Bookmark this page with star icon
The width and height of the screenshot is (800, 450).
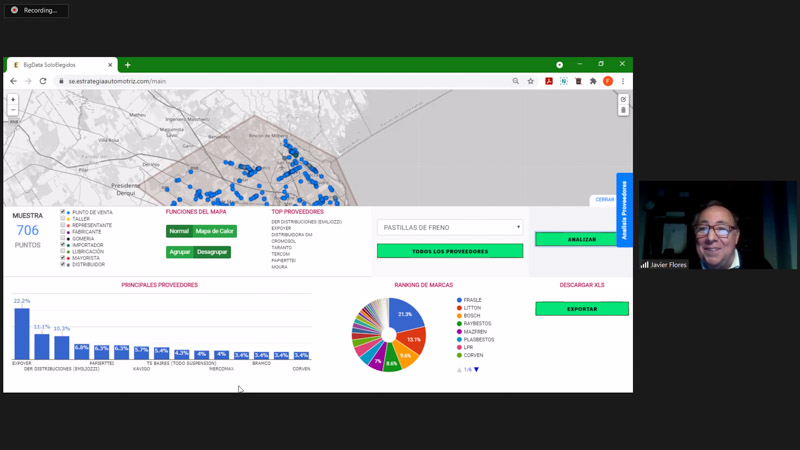531,81
